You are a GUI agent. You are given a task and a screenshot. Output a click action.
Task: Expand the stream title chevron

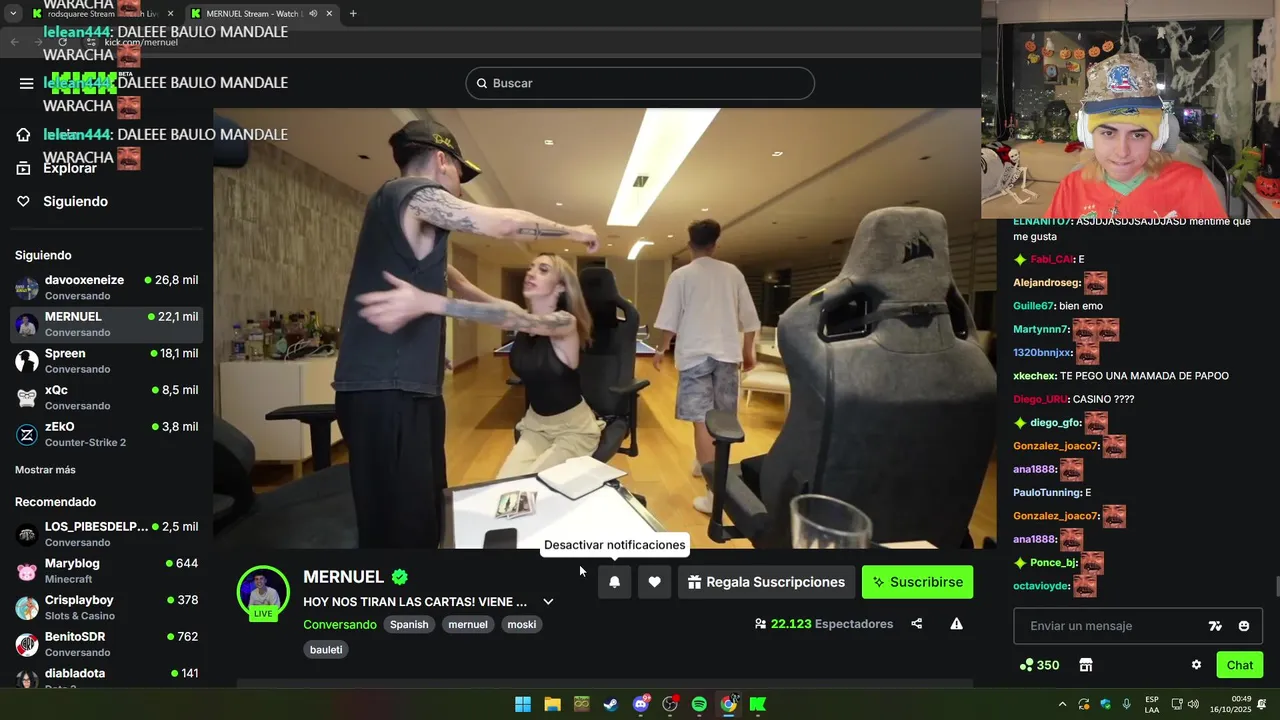[548, 602]
